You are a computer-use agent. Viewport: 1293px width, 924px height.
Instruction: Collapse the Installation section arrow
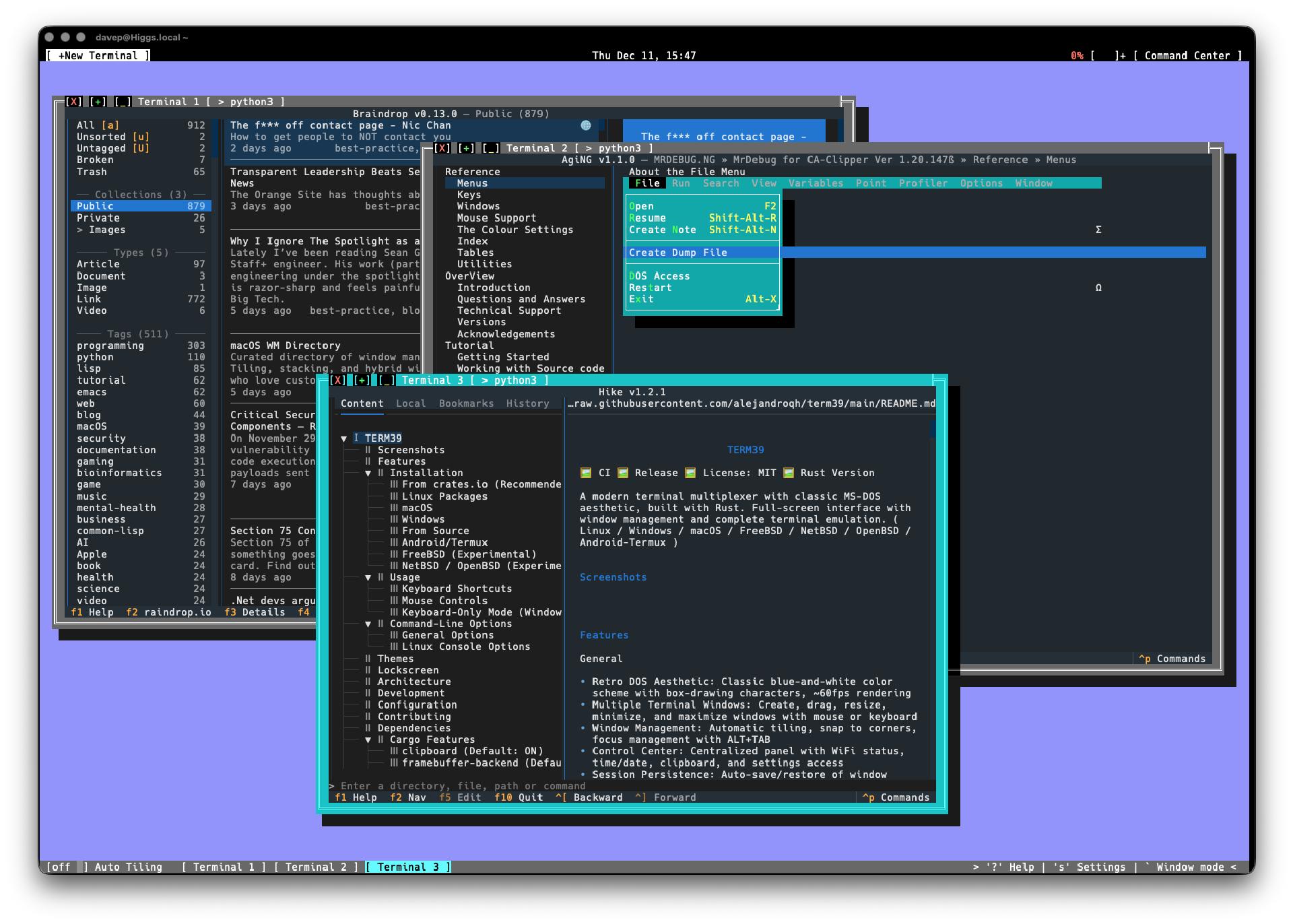368,473
